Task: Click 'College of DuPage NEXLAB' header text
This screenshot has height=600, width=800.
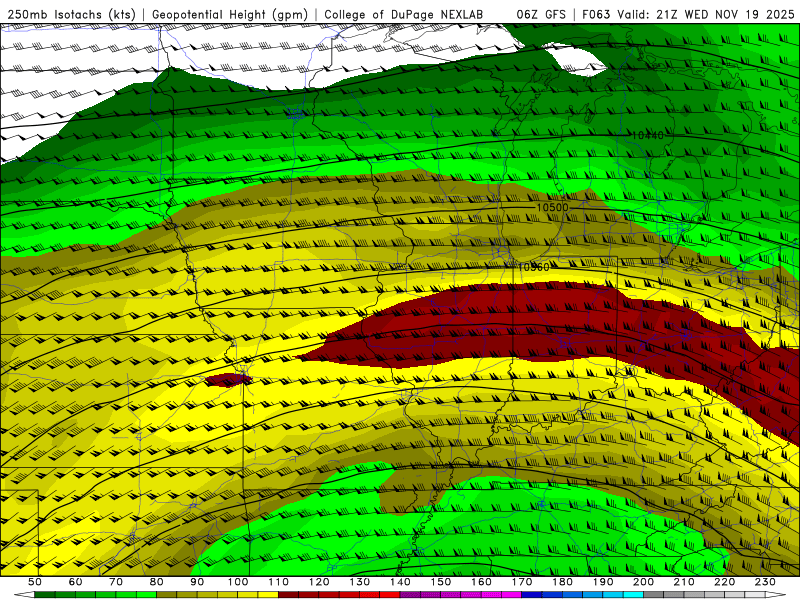Action: 404,14
